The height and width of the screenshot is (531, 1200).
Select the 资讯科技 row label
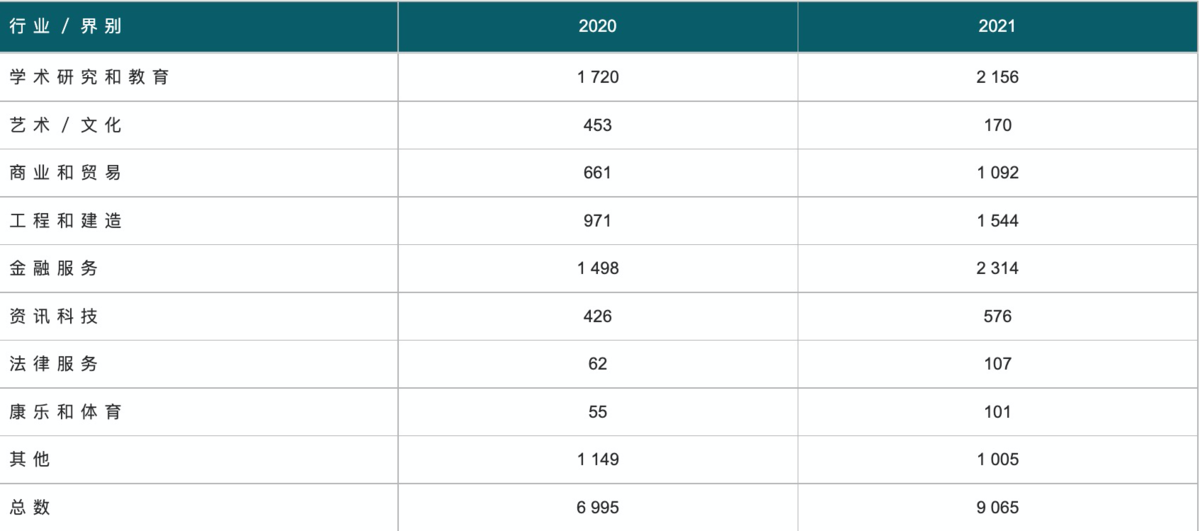click(54, 316)
